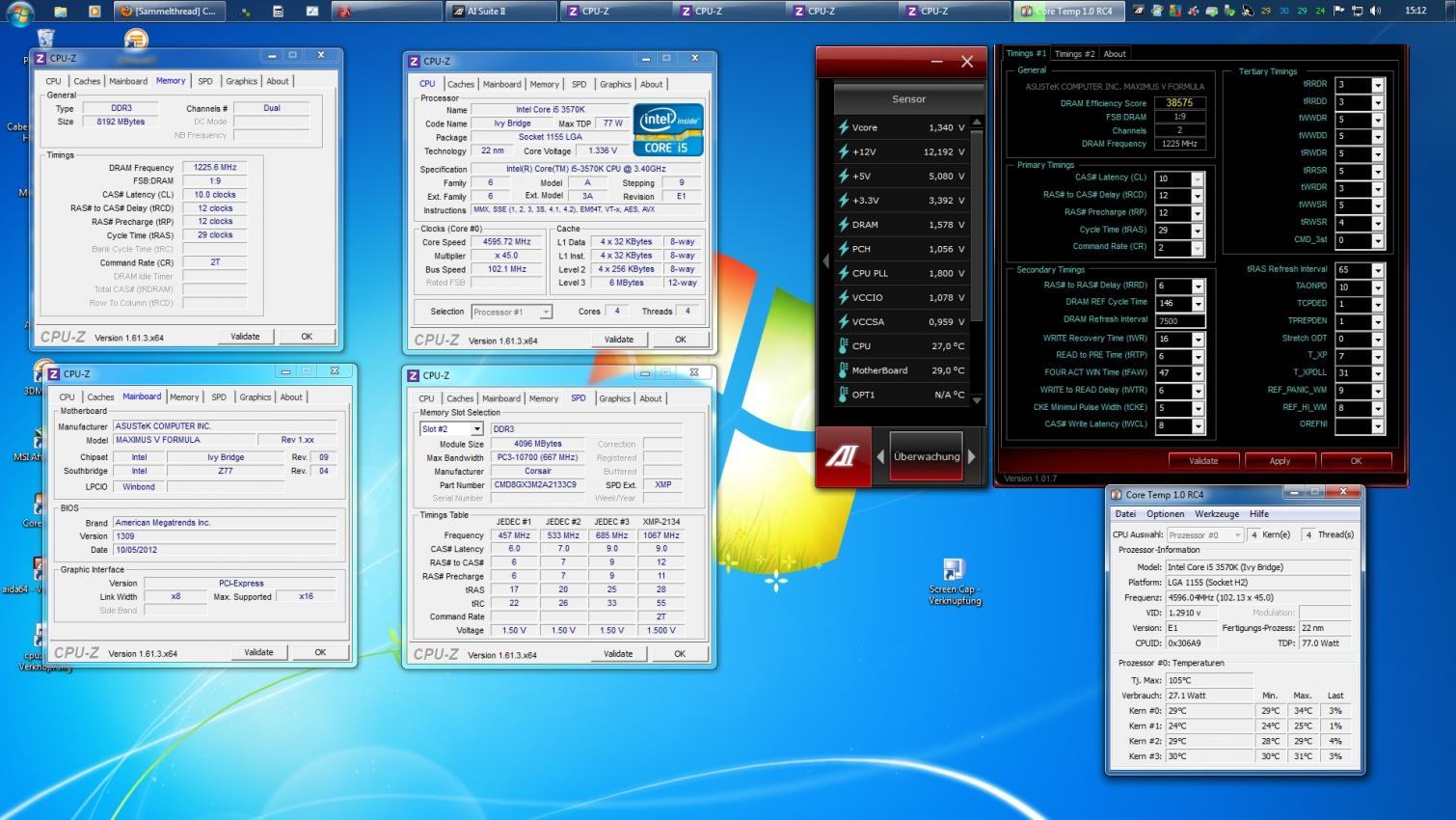Click sensor list scroll-up arrow in AI Suite

click(x=977, y=123)
